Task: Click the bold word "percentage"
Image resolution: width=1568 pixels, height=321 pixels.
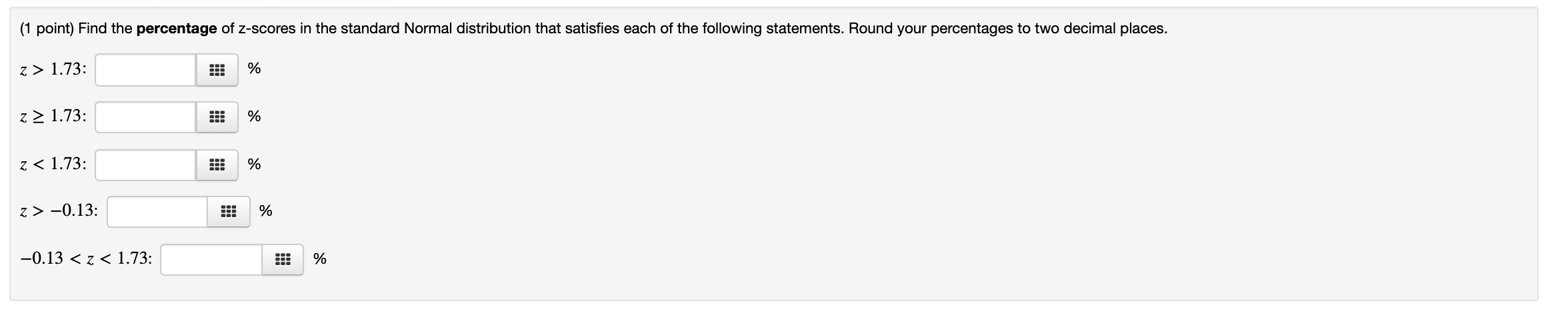Action: pyautogui.click(x=176, y=29)
